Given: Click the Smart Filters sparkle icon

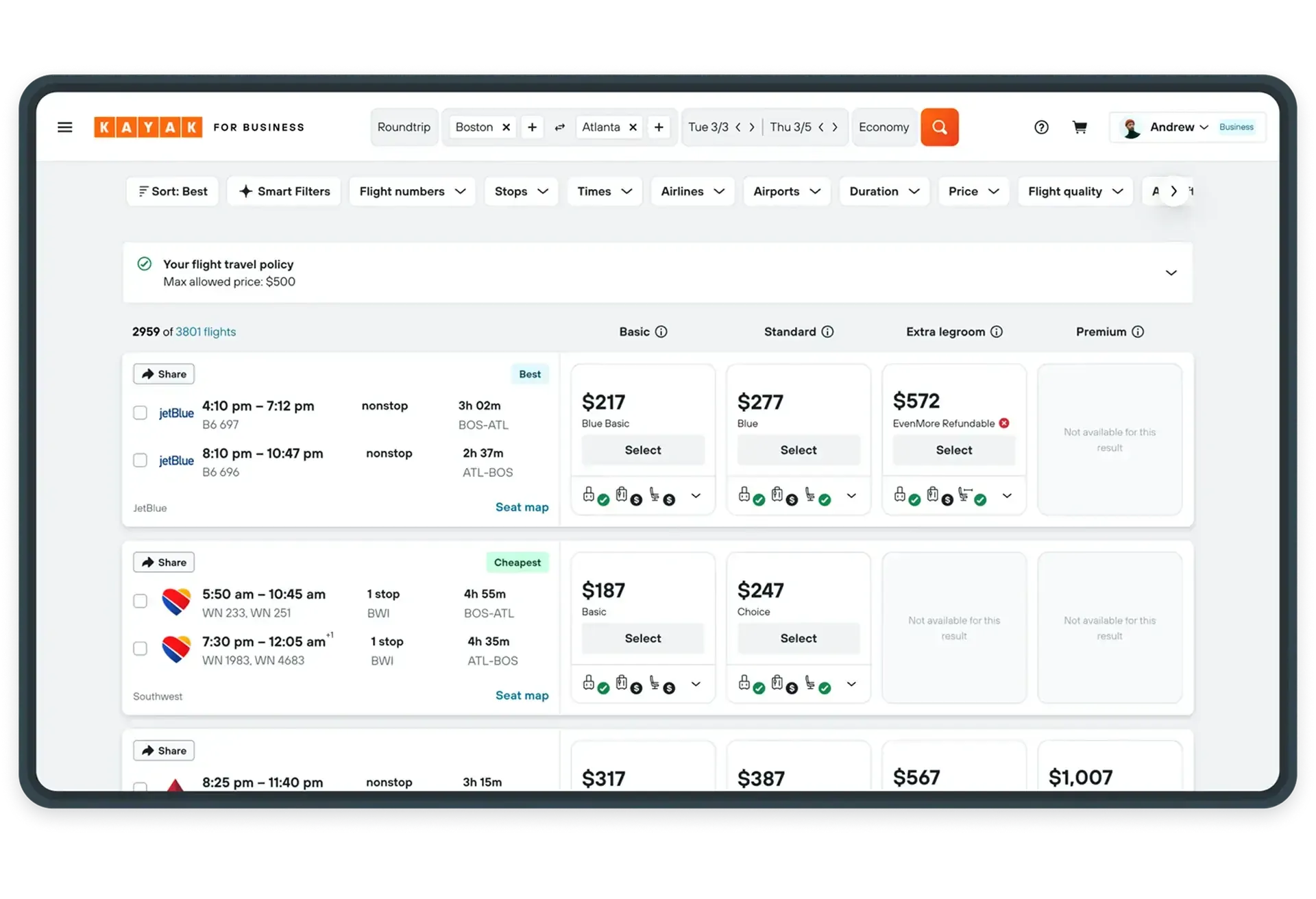Looking at the screenshot, I should (x=245, y=191).
